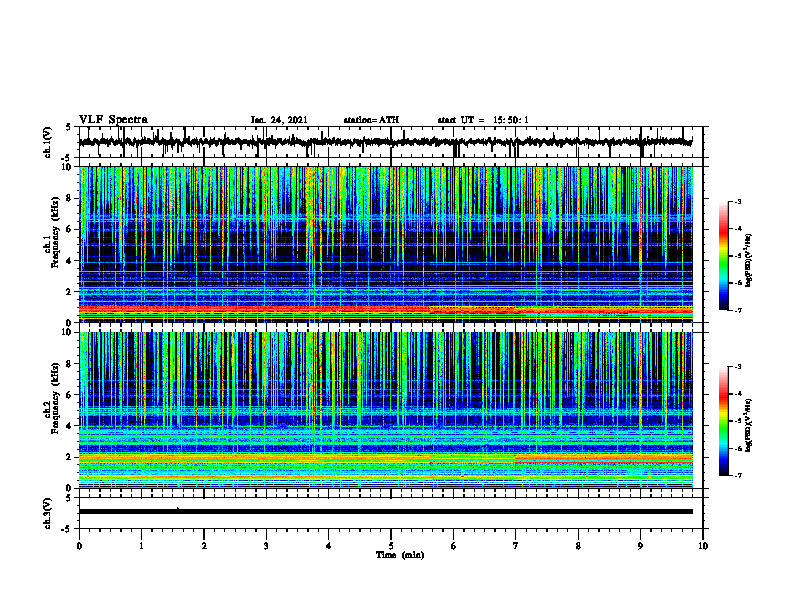Click the ch.2 spectrogram color bar
The image size is (792, 612).
pyautogui.click(x=724, y=421)
